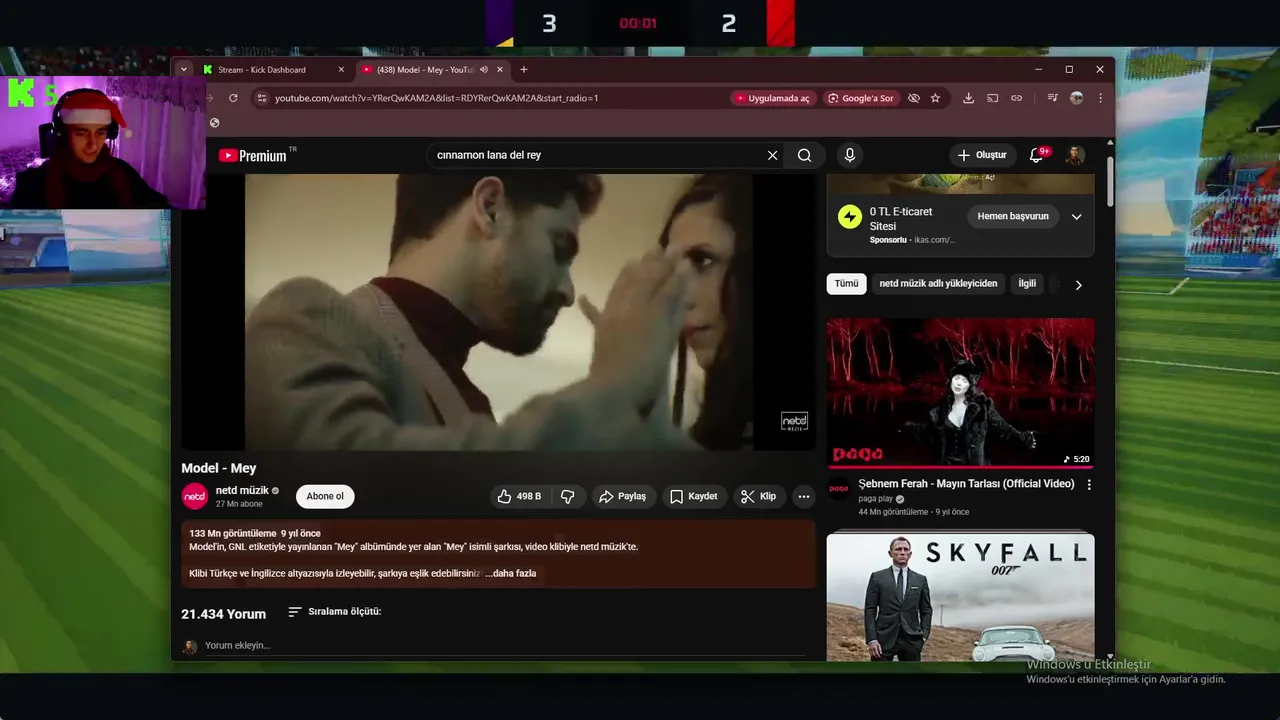1280x720 pixels.
Task: Open options menu for Mayın Tarlası video
Action: [x=1089, y=485]
